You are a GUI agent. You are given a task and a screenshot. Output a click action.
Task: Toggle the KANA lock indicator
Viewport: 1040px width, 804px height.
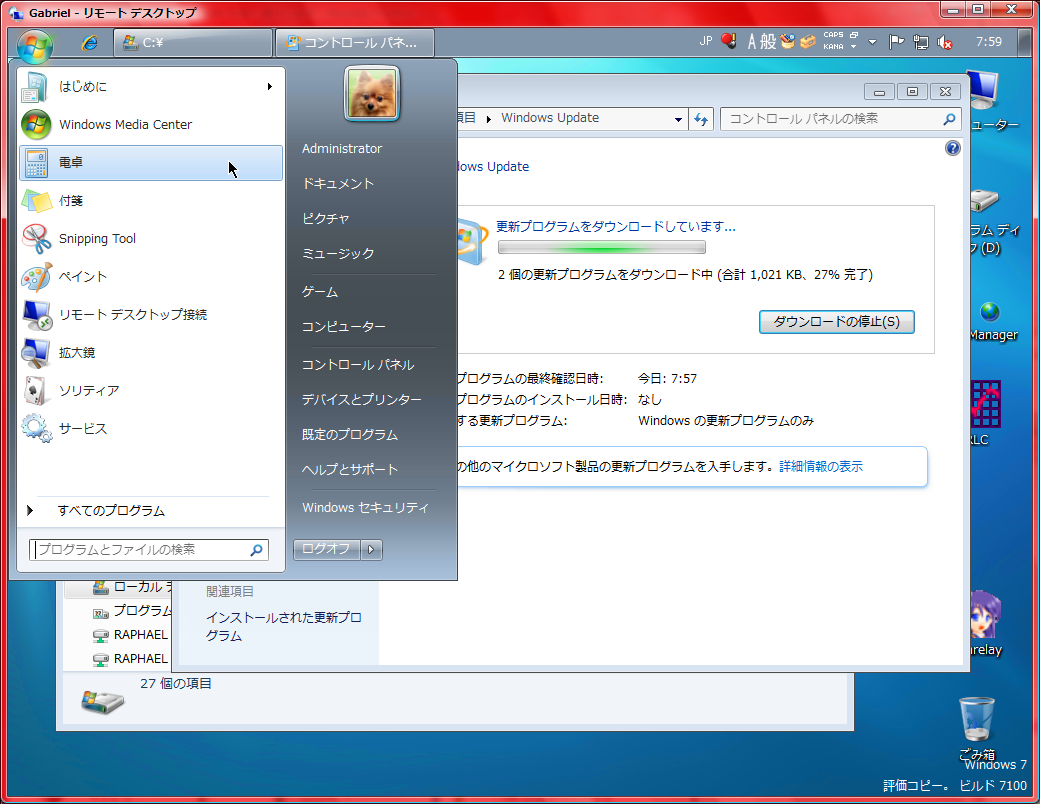click(833, 47)
